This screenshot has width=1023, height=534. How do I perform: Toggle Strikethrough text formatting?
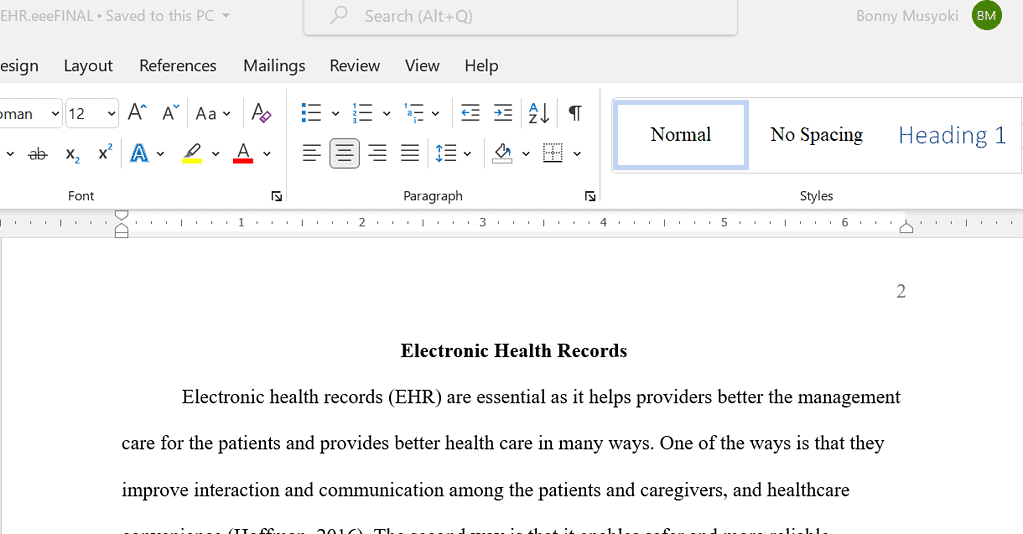pyautogui.click(x=38, y=153)
